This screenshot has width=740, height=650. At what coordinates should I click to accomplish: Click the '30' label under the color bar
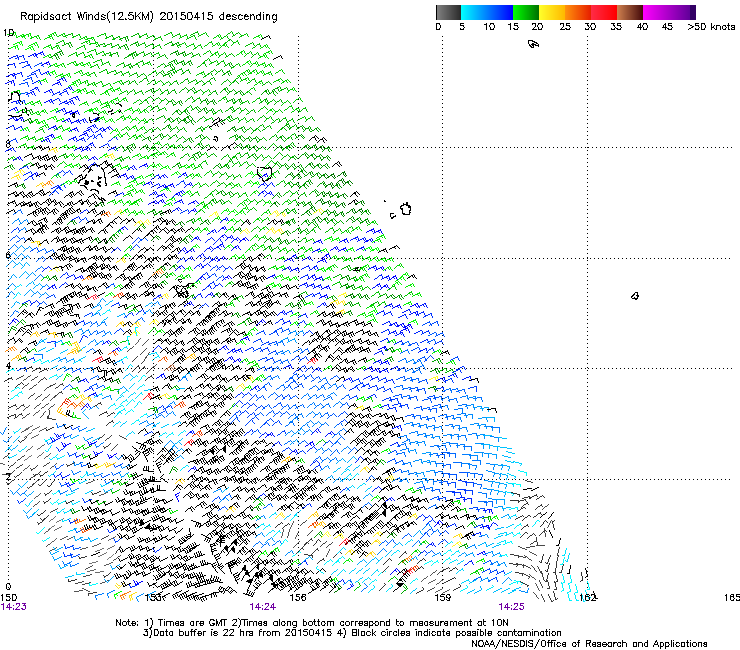point(590,27)
